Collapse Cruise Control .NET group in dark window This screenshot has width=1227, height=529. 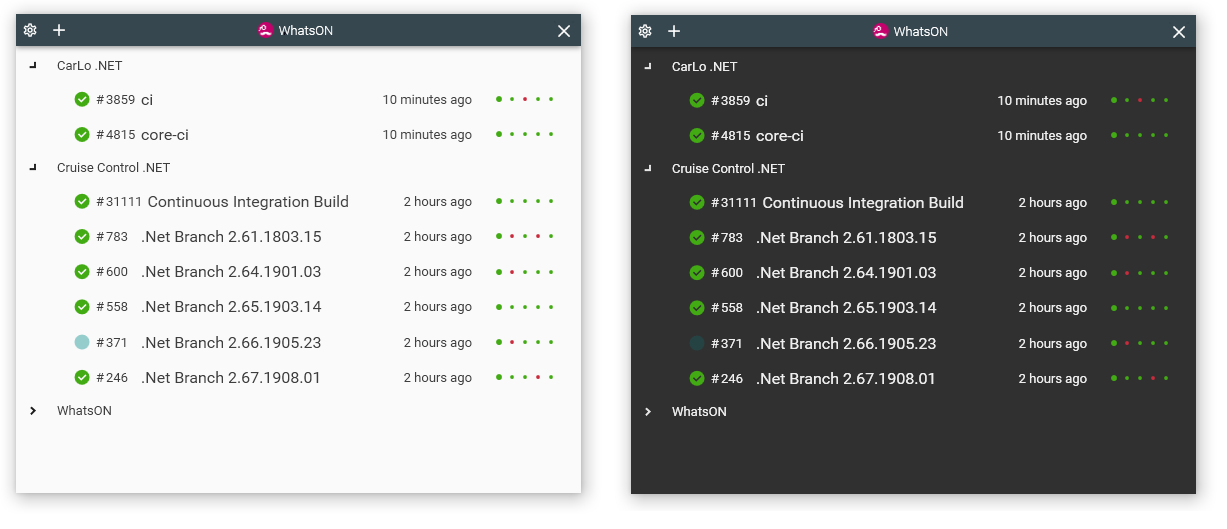coord(648,168)
